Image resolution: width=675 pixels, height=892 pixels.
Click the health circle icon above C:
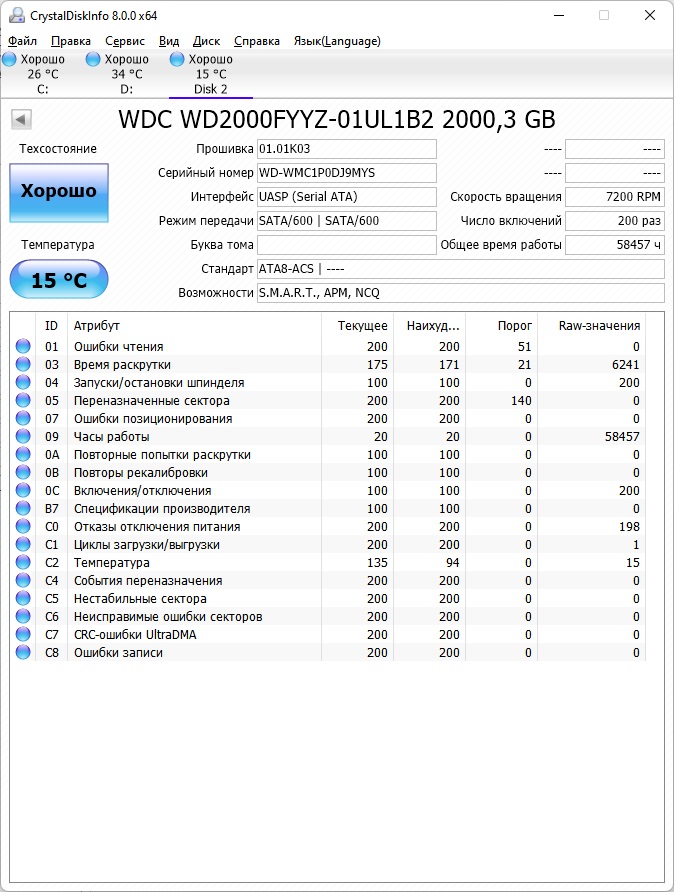(9, 59)
